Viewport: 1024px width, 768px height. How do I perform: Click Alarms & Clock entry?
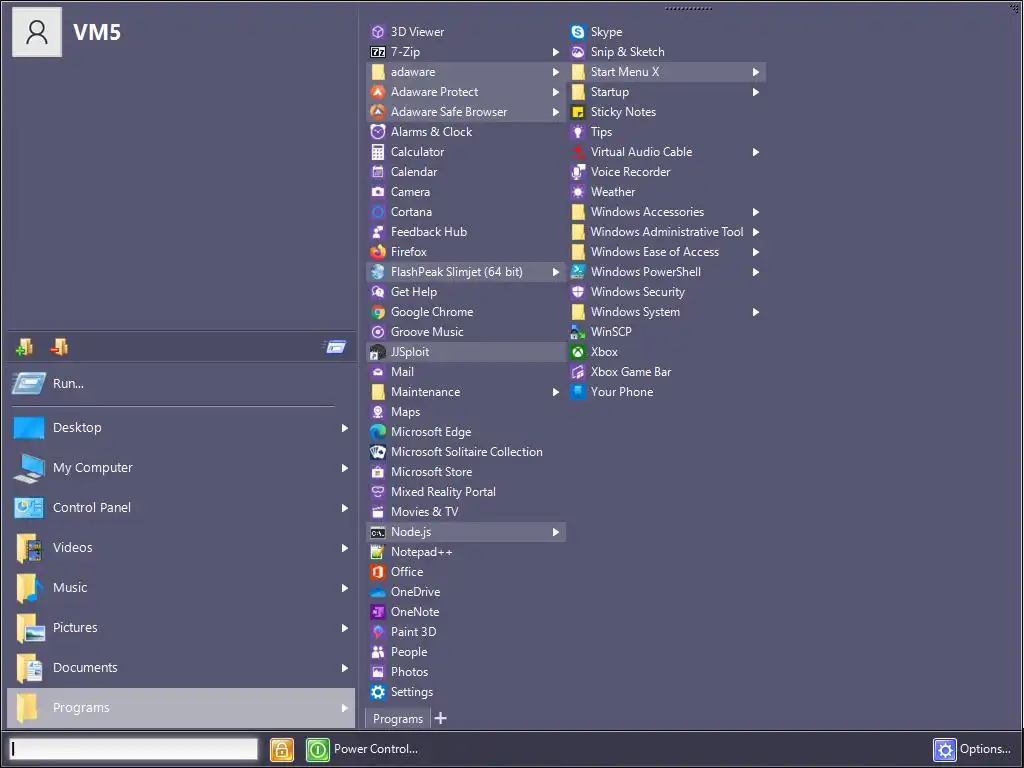tap(466, 132)
